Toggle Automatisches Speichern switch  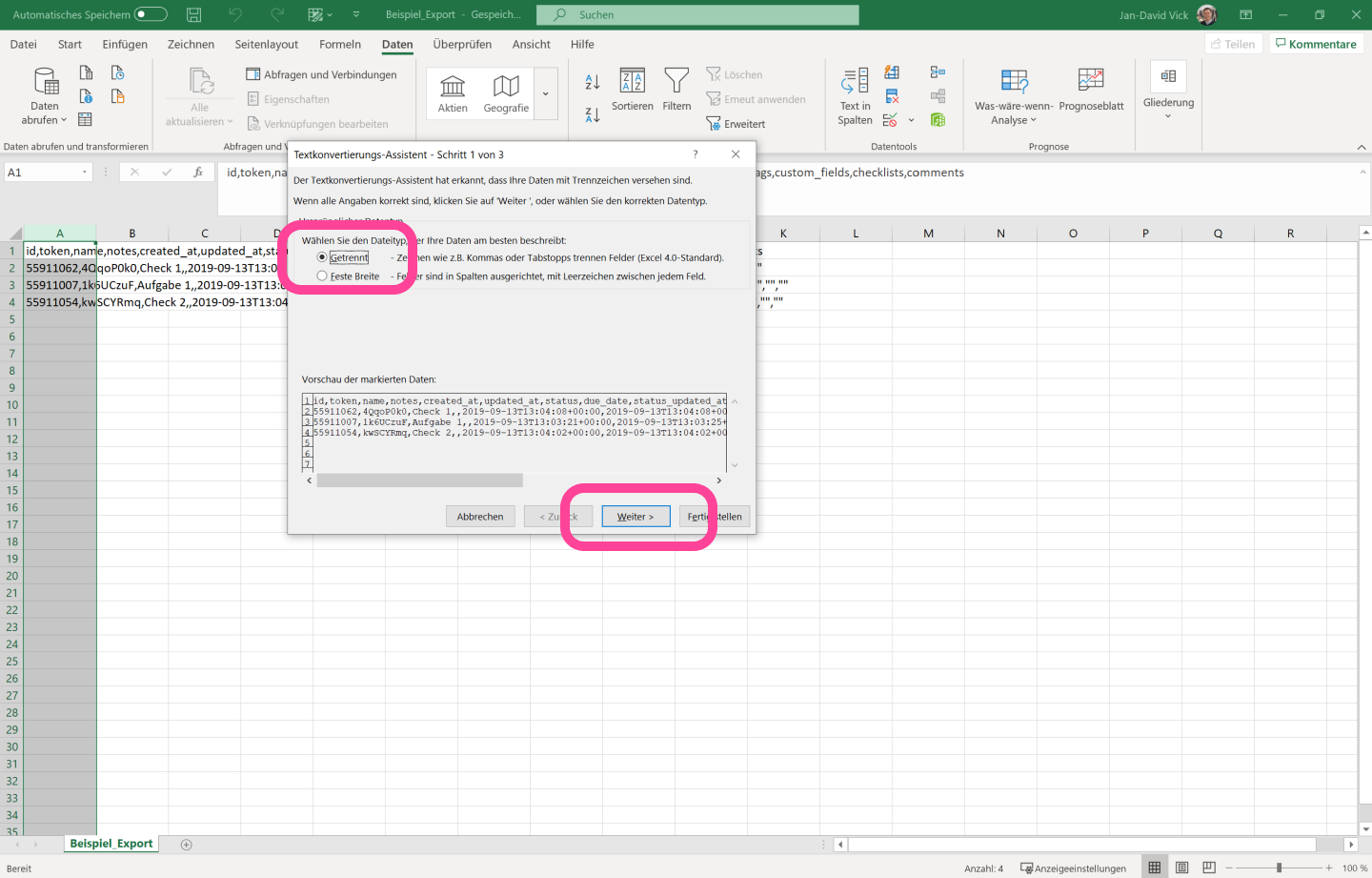pyautogui.click(x=151, y=14)
